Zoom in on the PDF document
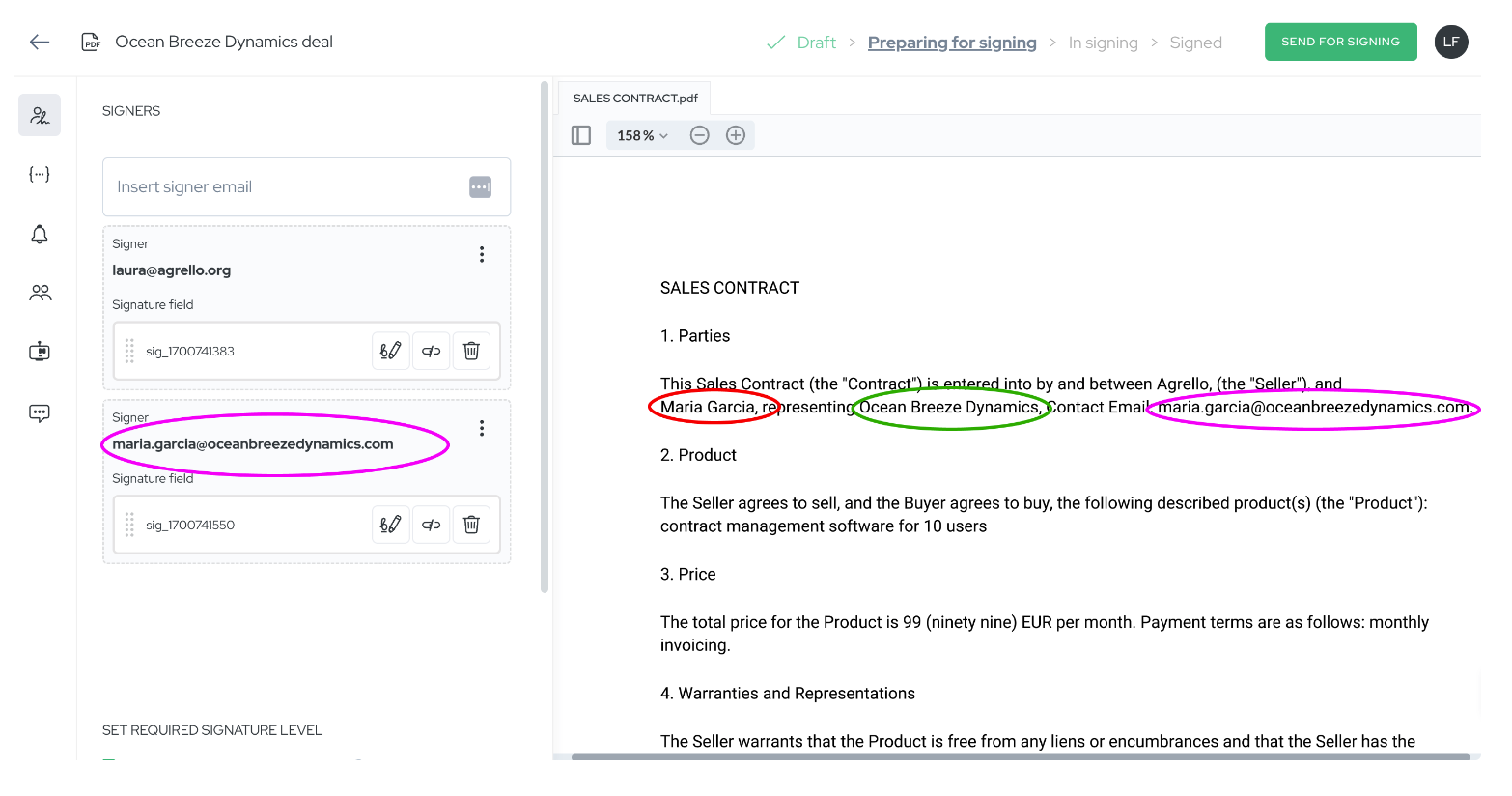The height and width of the screenshot is (796, 1512). tap(736, 135)
